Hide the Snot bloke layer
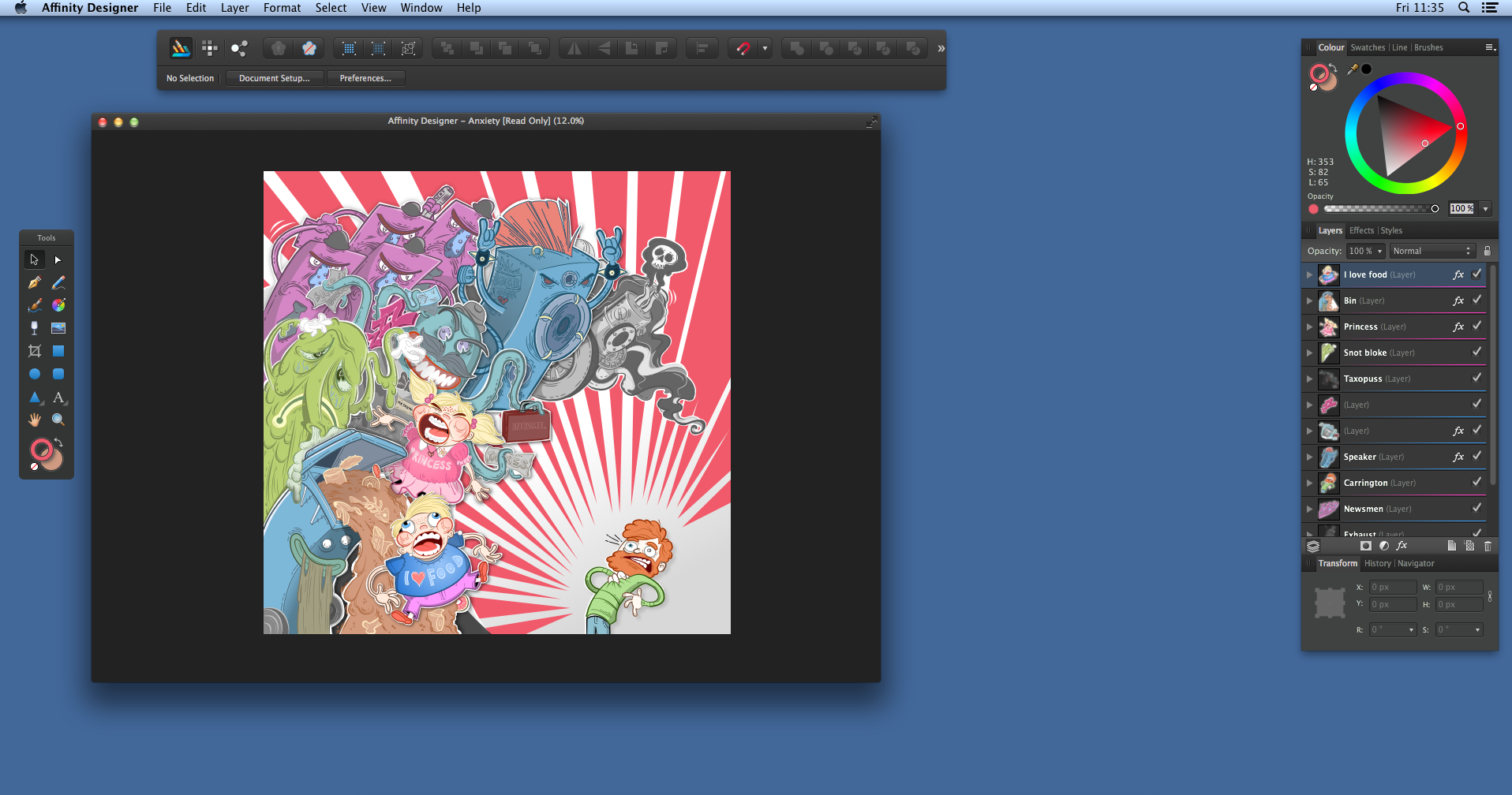The width and height of the screenshot is (1512, 795). click(x=1476, y=353)
